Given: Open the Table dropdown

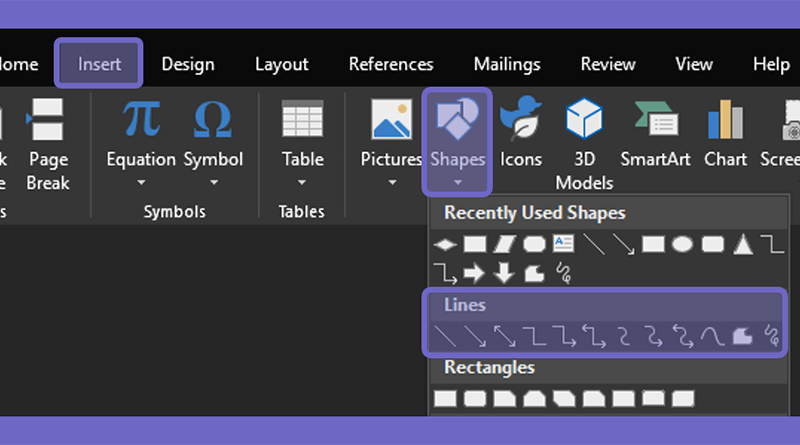Looking at the screenshot, I should click(x=302, y=144).
